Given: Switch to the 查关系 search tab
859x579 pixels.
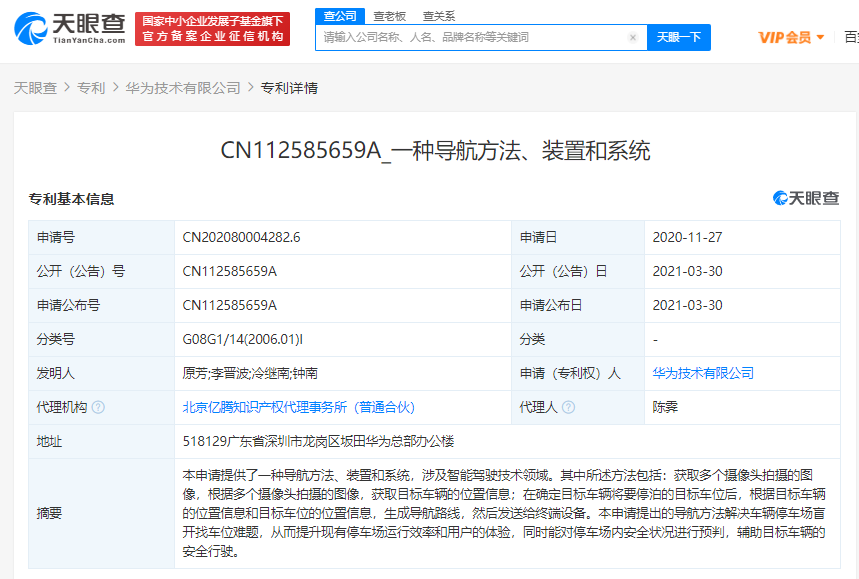Looking at the screenshot, I should click(x=439, y=16).
